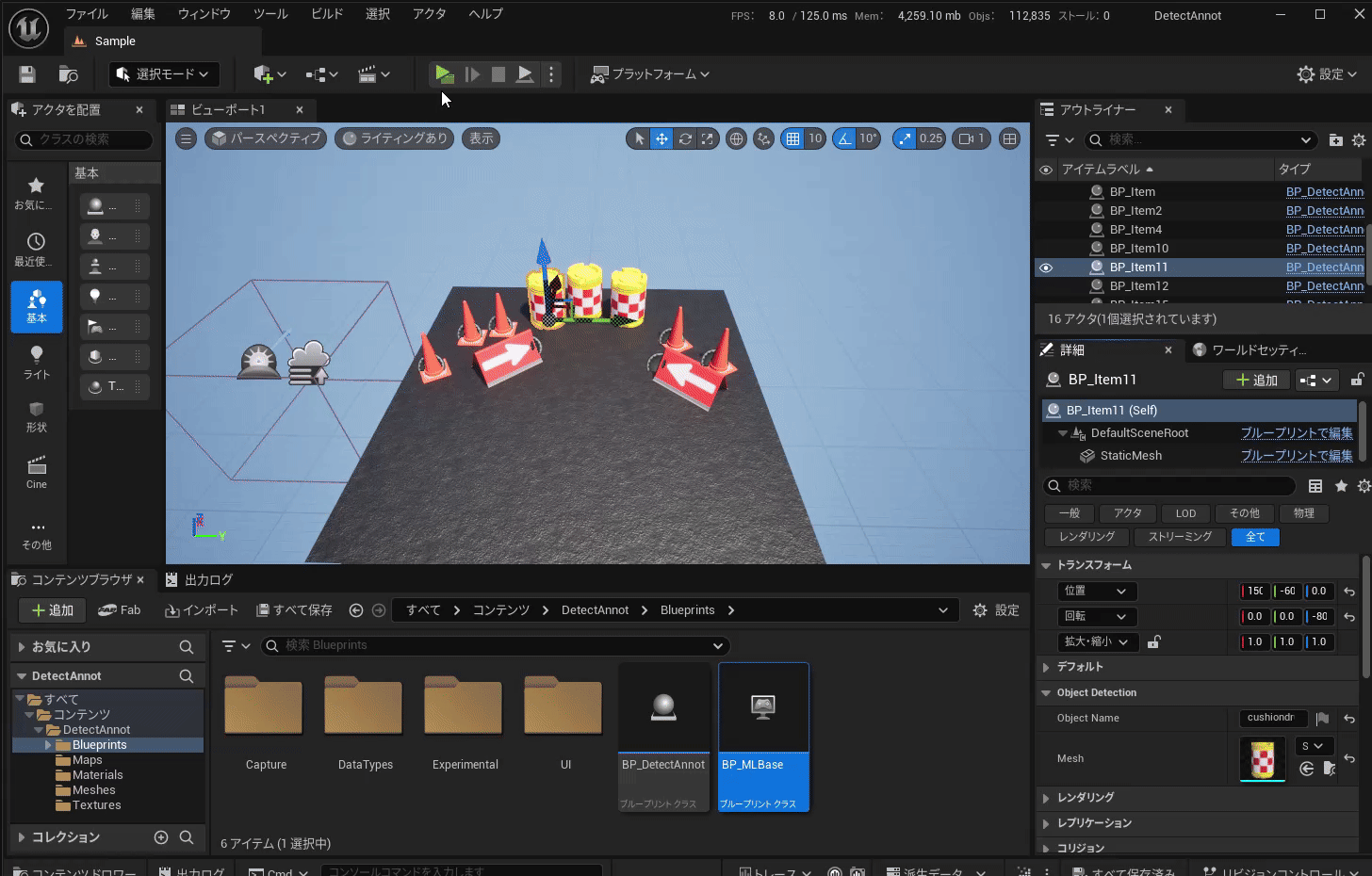Select the ライト category in actor panel
The width and height of the screenshot is (1372, 876).
tap(37, 361)
